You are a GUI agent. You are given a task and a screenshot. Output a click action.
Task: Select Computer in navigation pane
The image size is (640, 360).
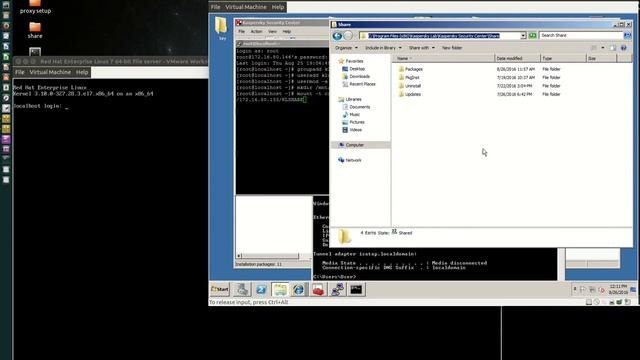click(x=354, y=145)
